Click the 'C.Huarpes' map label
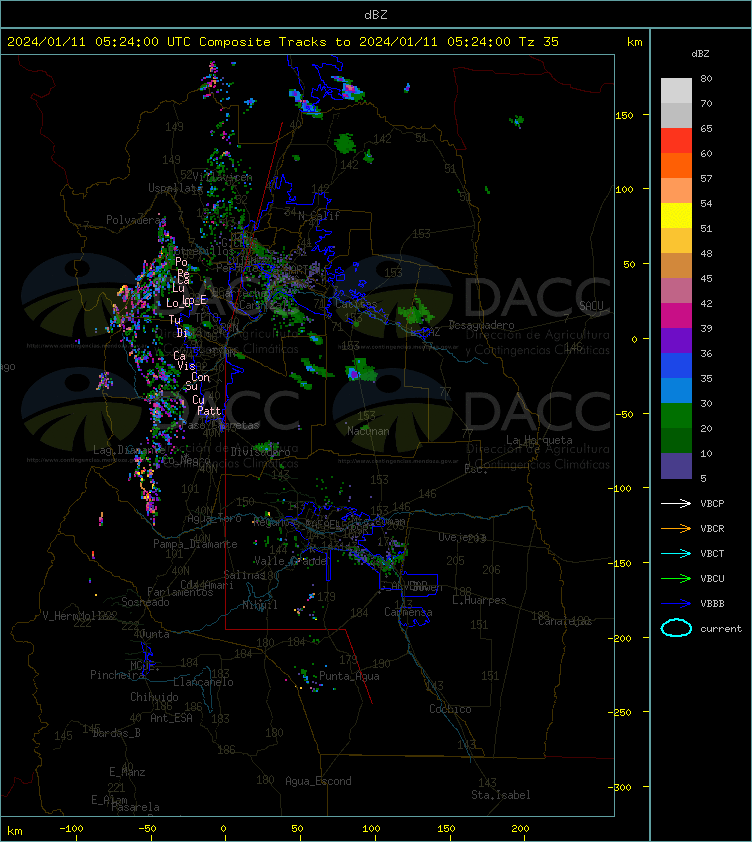The width and height of the screenshot is (752, 842). pyautogui.click(x=479, y=600)
